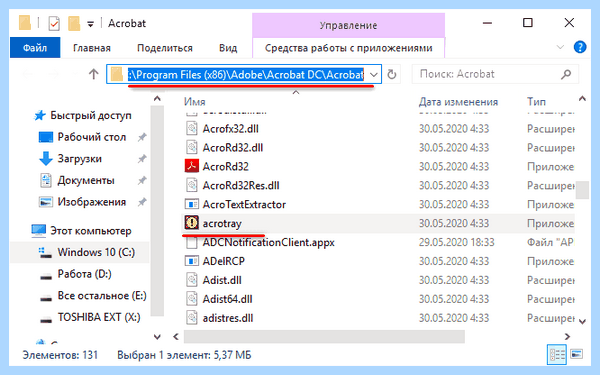The image size is (600, 375).
Task: Open the Поделиться ribbon tab
Action: (165, 48)
